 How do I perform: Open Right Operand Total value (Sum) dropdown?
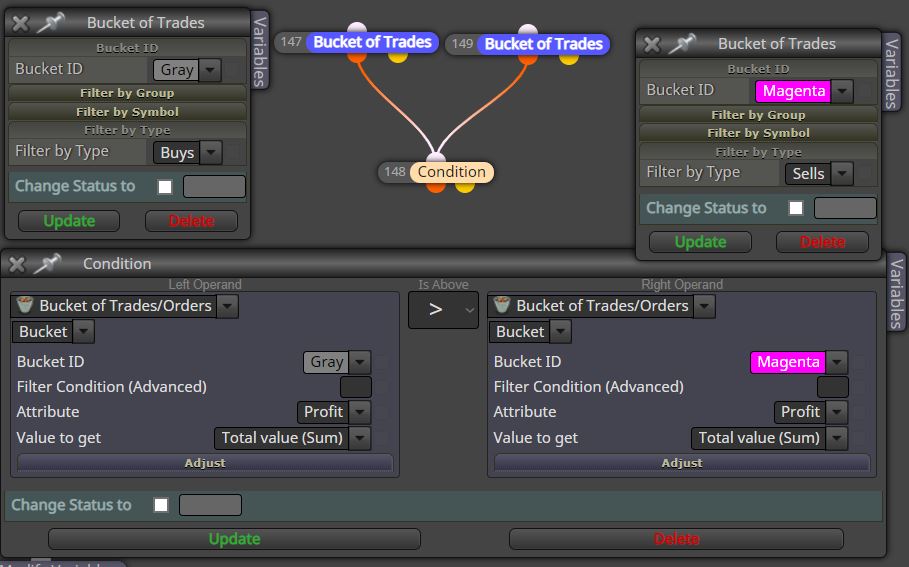(x=837, y=438)
